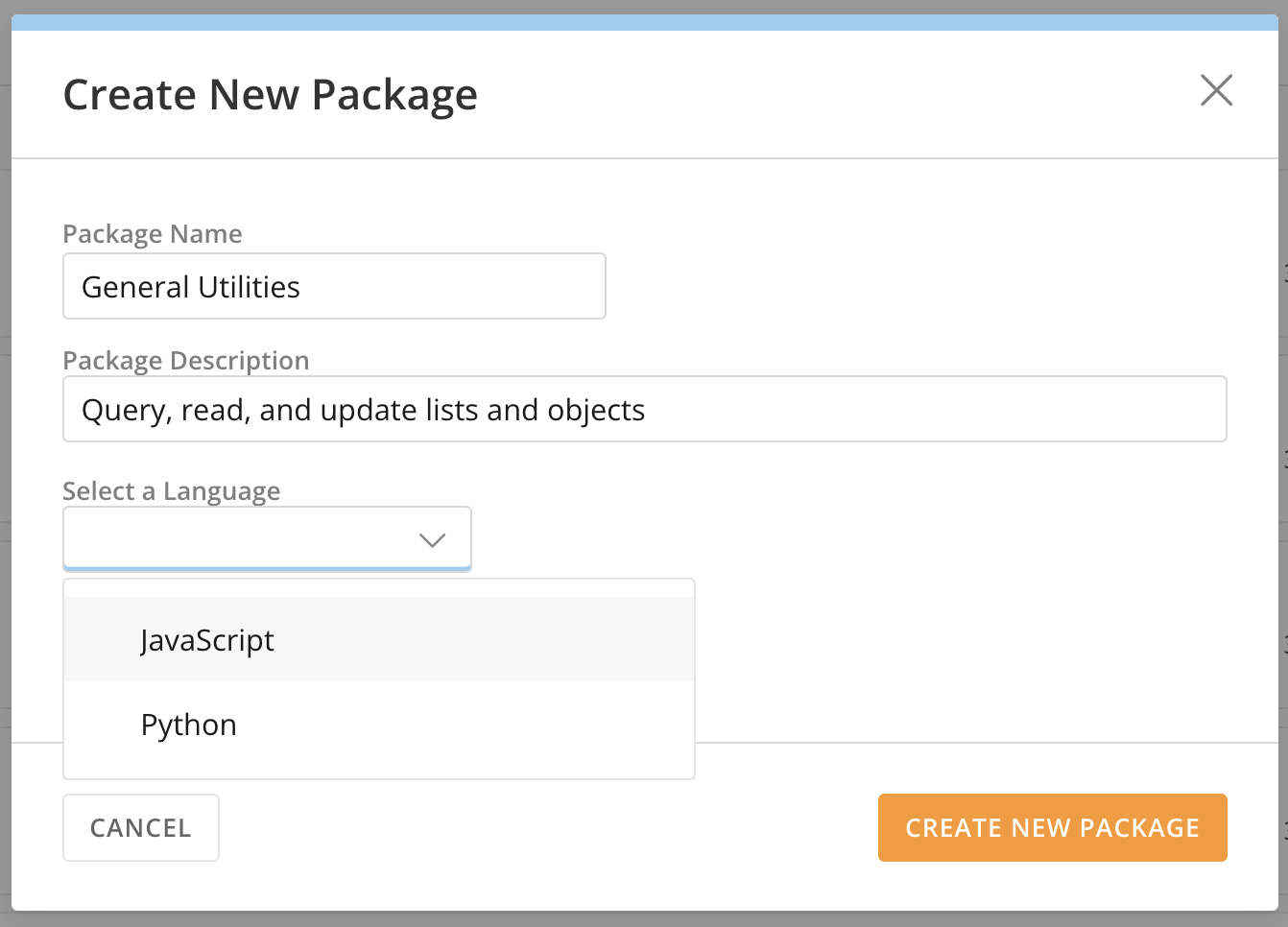This screenshot has height=927, width=1288.
Task: Choose JavaScript from the language list
Action: tap(207, 640)
